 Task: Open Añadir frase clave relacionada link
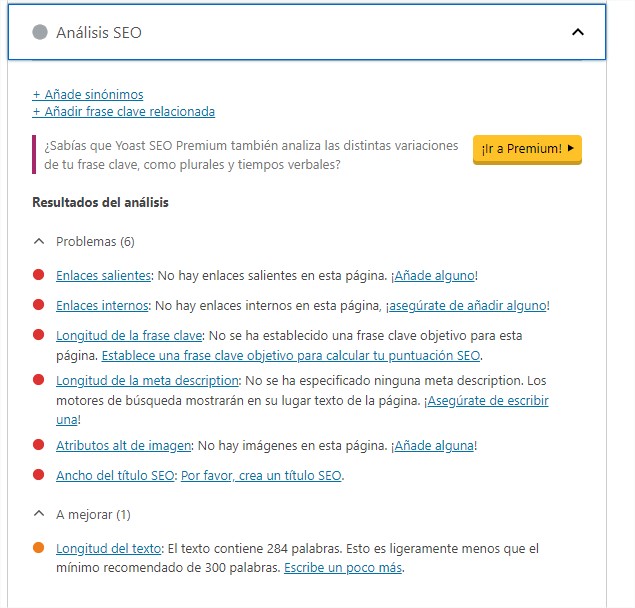124,111
